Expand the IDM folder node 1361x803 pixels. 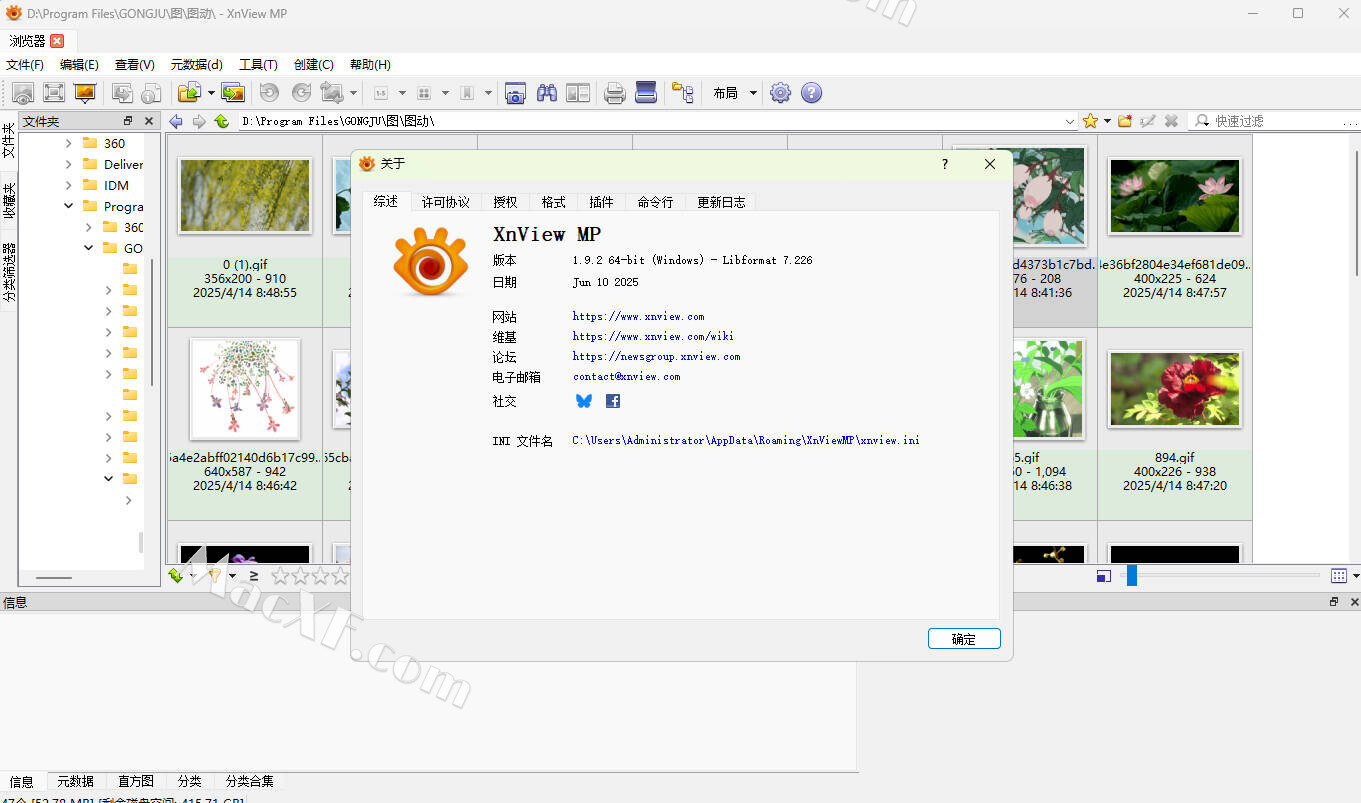coord(69,185)
